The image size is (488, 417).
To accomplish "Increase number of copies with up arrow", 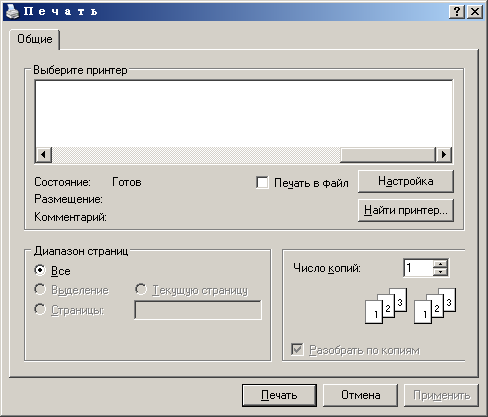I will [441, 264].
